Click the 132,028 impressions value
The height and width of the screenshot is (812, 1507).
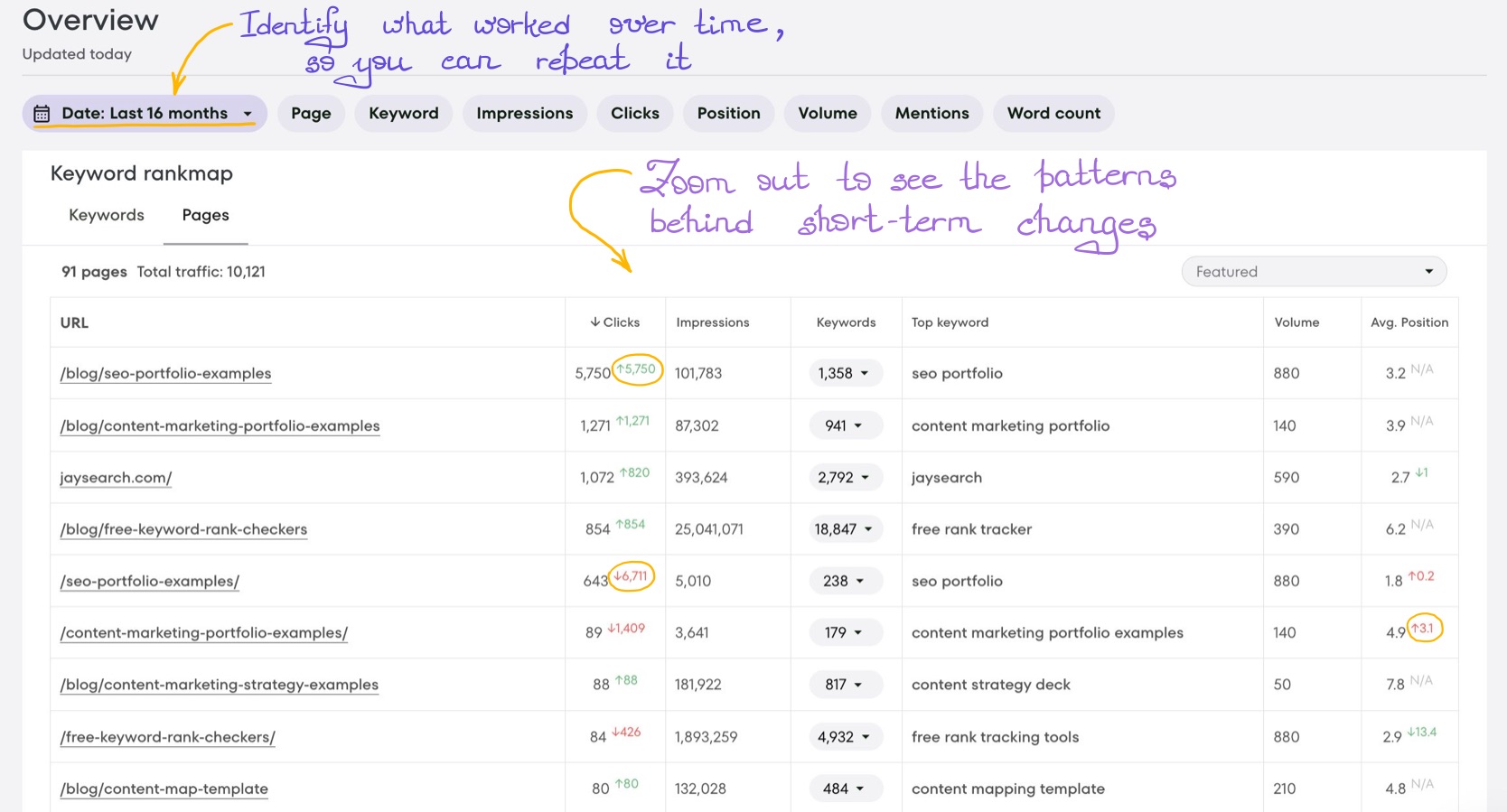(x=700, y=789)
